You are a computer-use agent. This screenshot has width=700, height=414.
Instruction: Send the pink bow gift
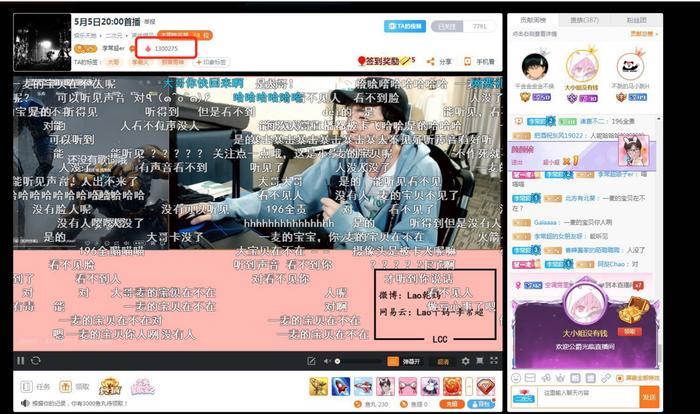408,386
